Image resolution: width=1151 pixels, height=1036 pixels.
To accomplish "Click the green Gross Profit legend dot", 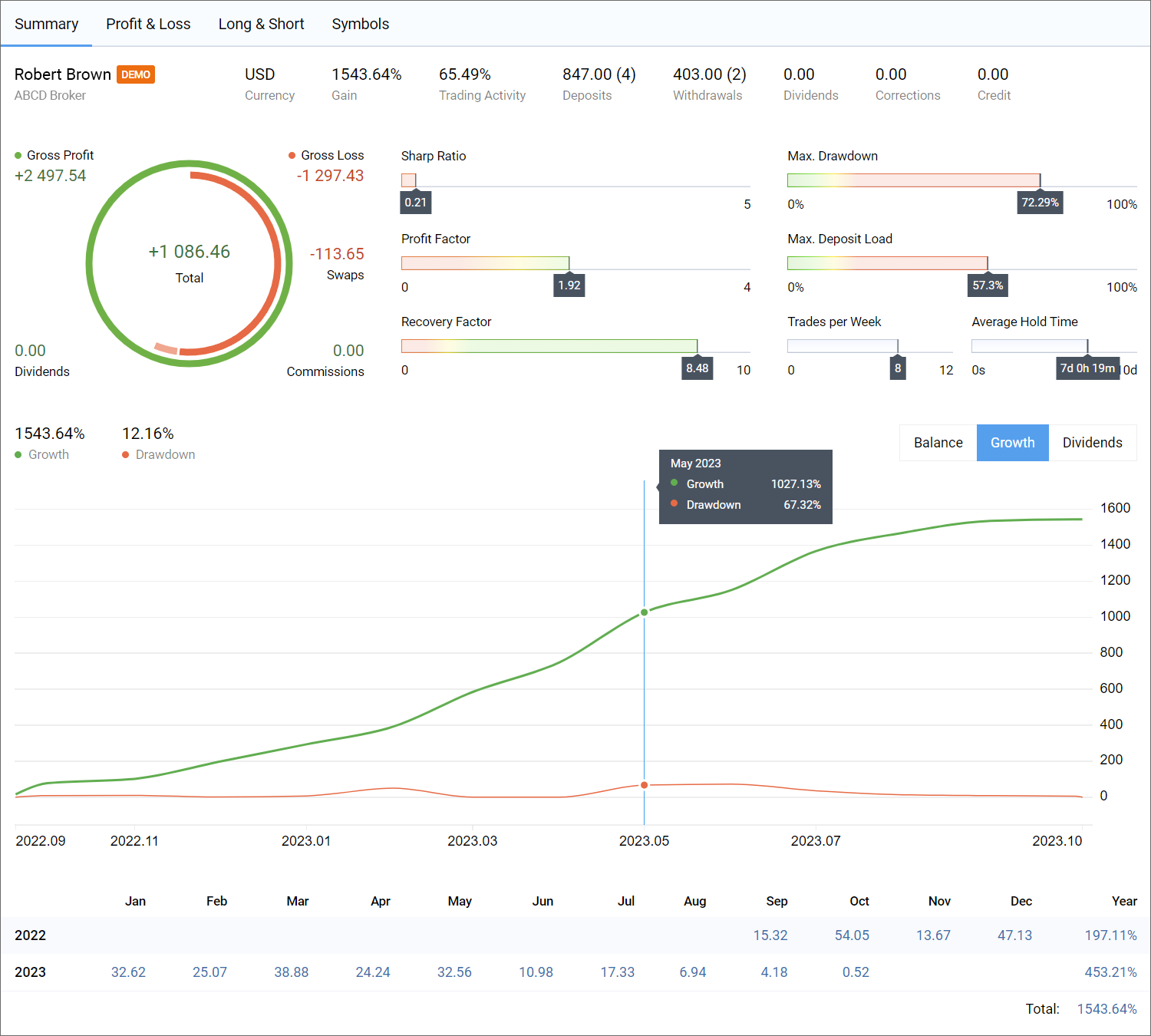I will [18, 156].
